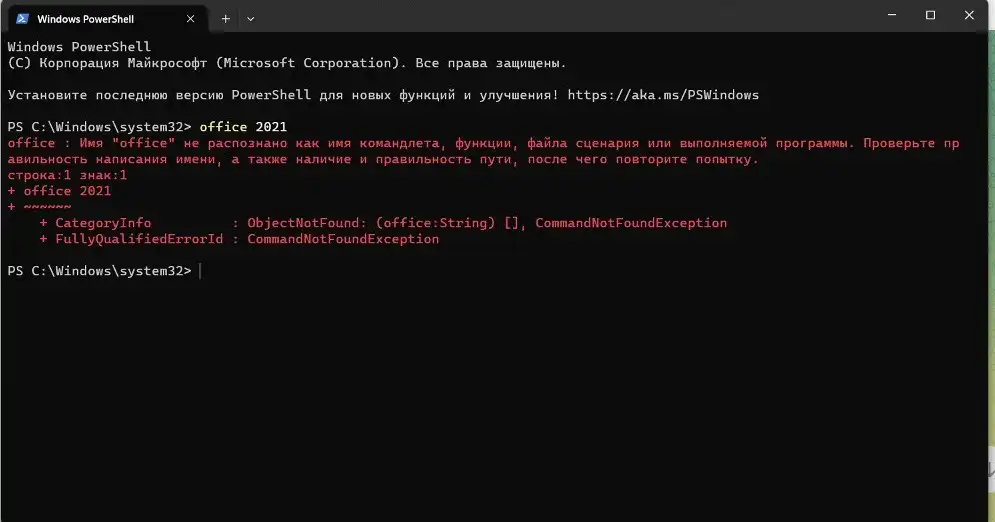Click the FullyQualifiedErrorId error line
Image resolution: width=995 pixels, height=522 pixels.
239,239
